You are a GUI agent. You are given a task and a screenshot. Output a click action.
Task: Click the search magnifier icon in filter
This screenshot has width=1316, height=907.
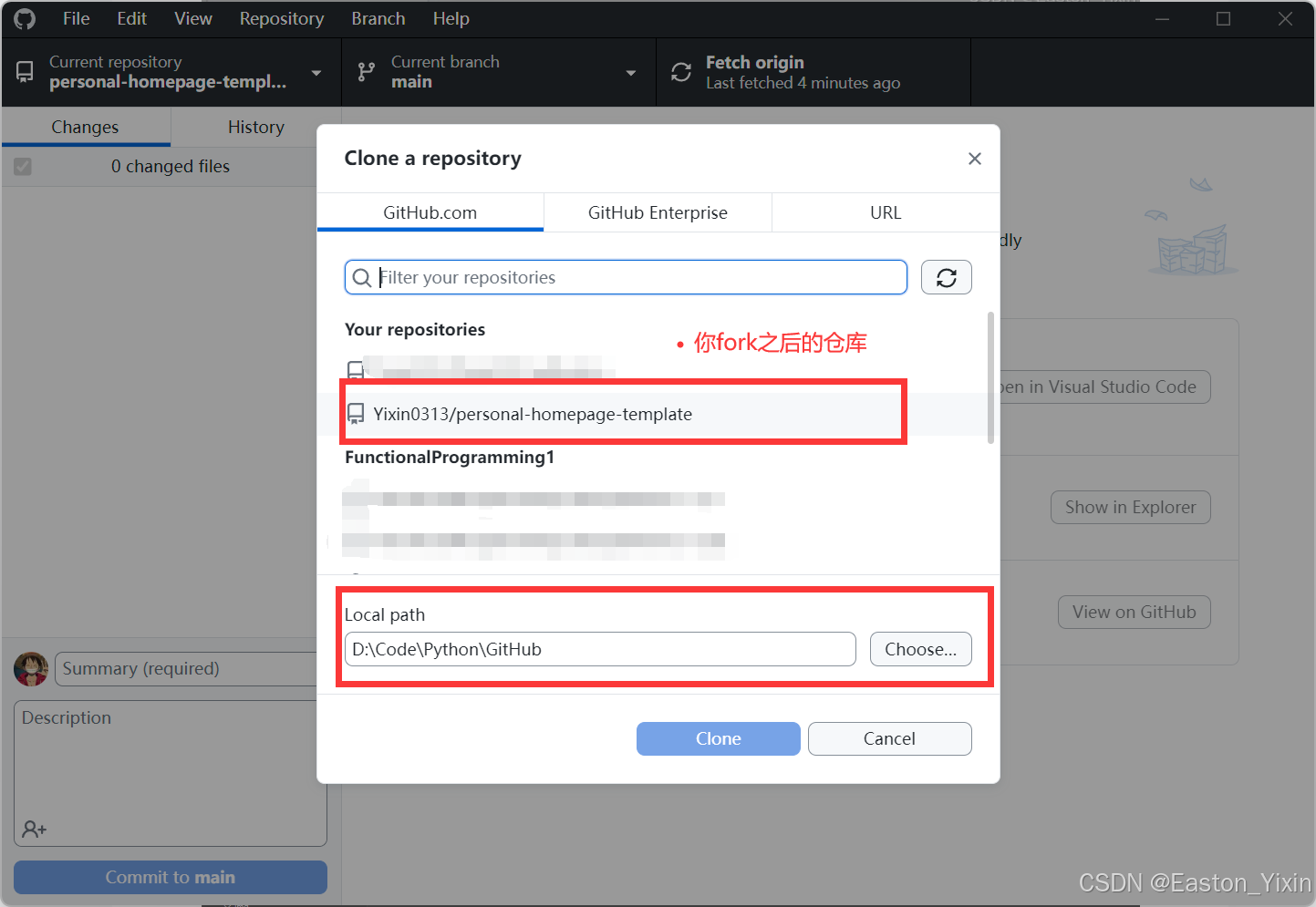coord(362,278)
